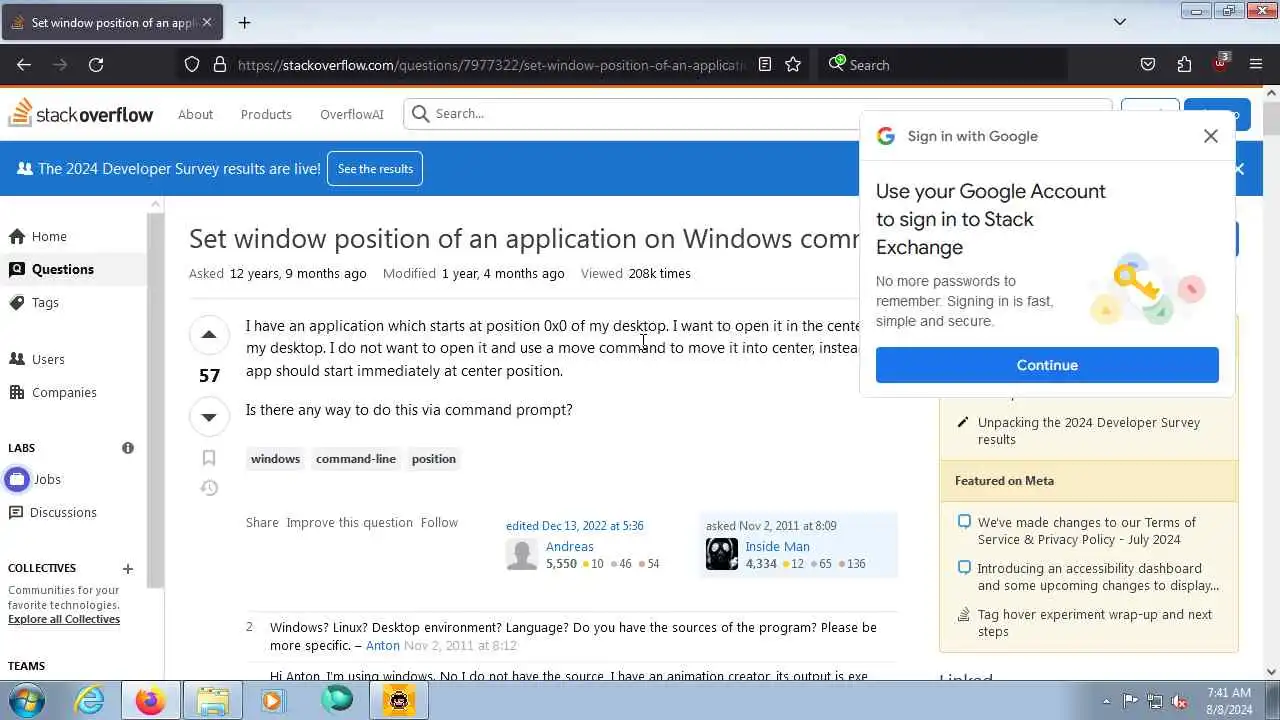Dismiss the Developer Survey banner
The width and height of the screenshot is (1280, 720).
click(x=1239, y=169)
